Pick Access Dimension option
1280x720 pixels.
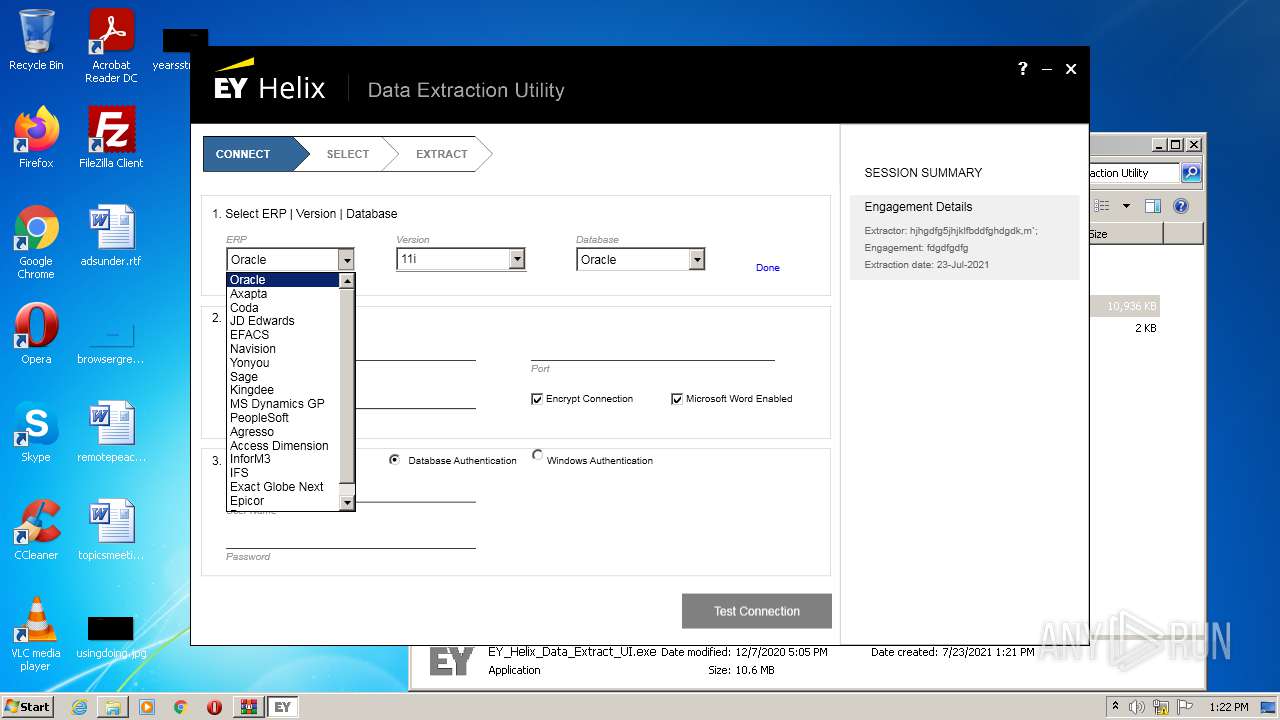tap(283, 446)
